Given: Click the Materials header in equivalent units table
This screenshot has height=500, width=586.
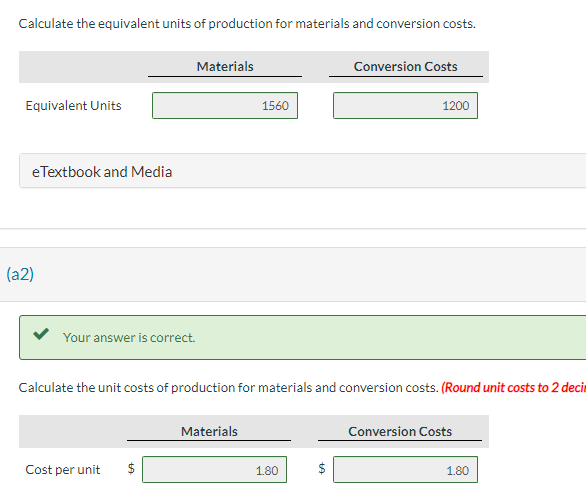Looking at the screenshot, I should click(225, 67).
